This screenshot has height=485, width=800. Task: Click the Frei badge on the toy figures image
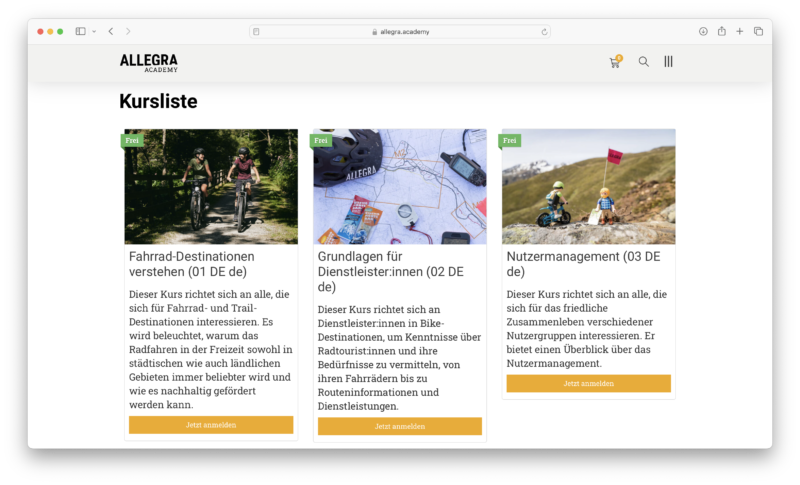[509, 140]
